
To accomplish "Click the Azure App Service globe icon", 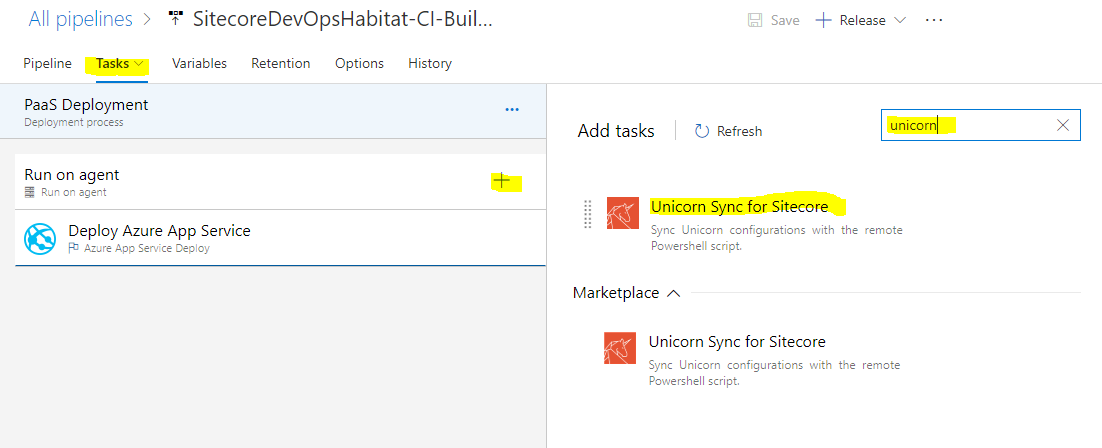I will pyautogui.click(x=39, y=238).
